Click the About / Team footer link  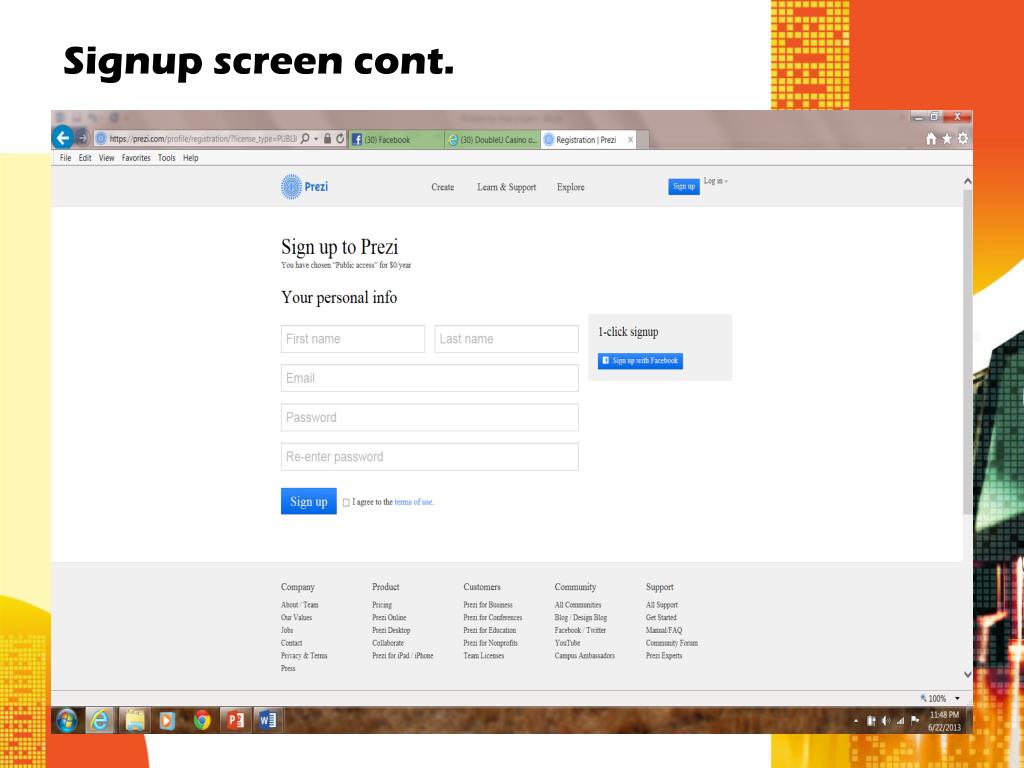pos(300,605)
